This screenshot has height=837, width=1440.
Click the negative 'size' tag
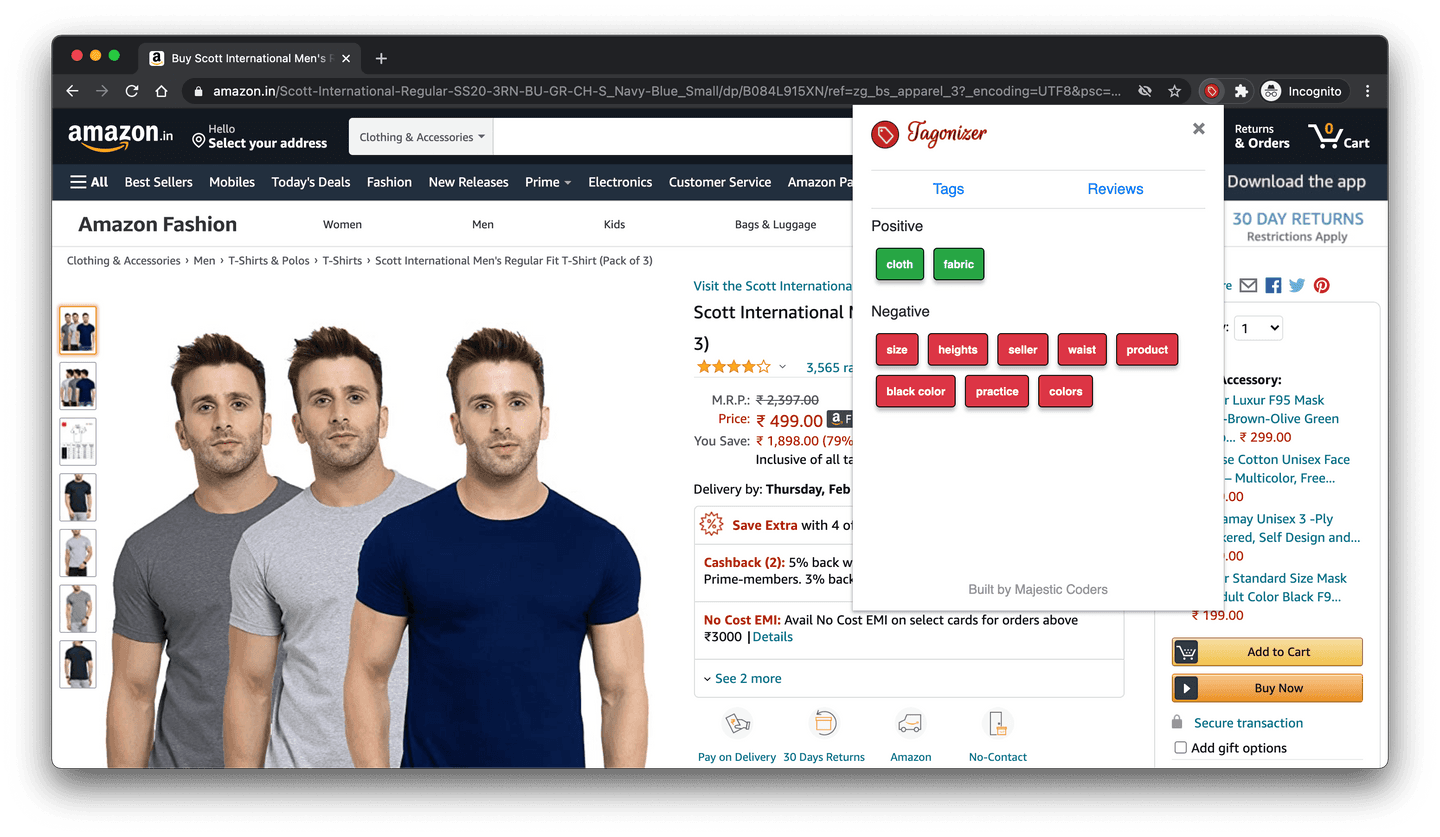897,350
